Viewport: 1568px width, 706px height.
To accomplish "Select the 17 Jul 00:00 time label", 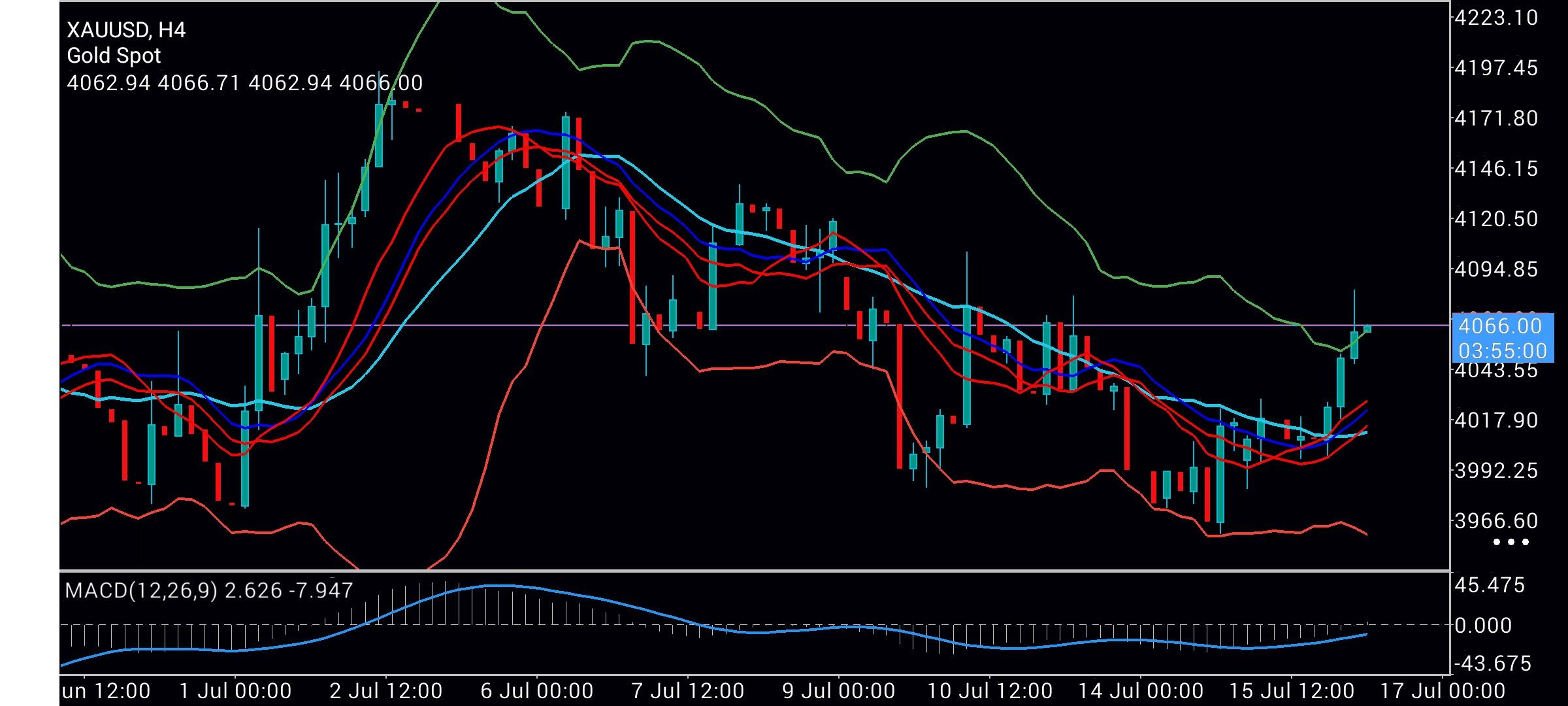I will tap(1443, 691).
